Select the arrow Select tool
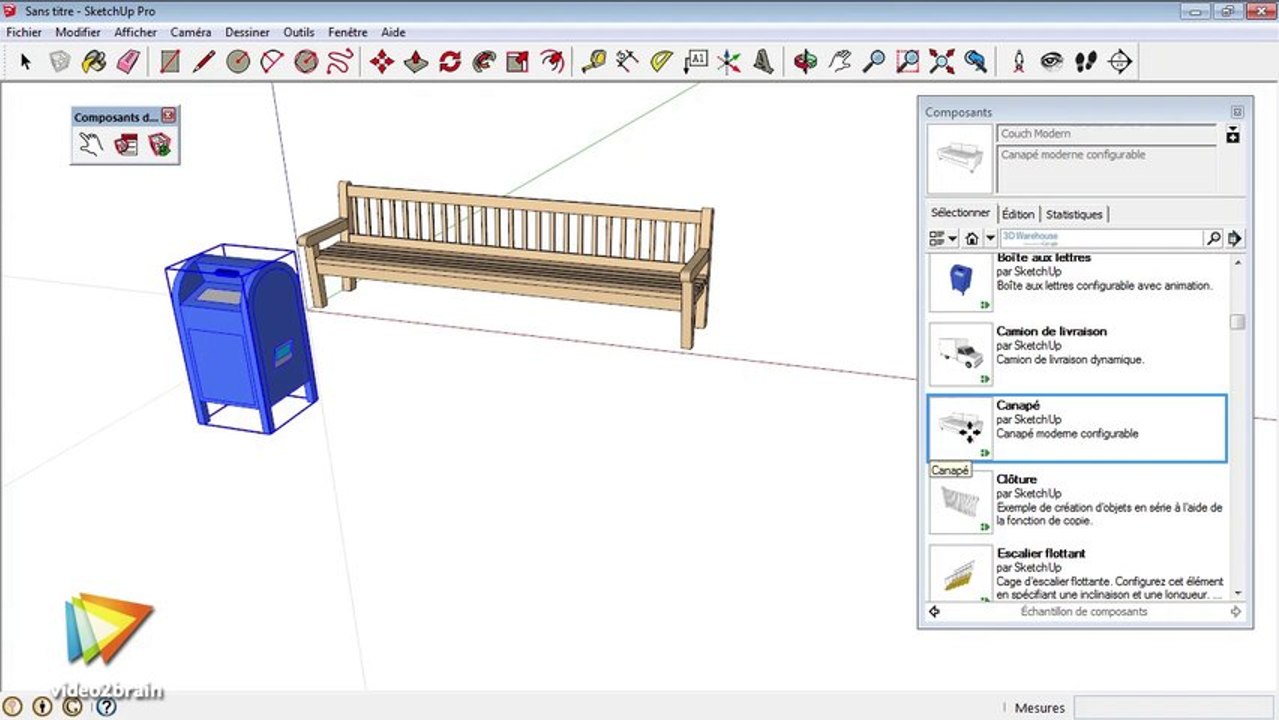Image resolution: width=1279 pixels, height=720 pixels. point(26,62)
